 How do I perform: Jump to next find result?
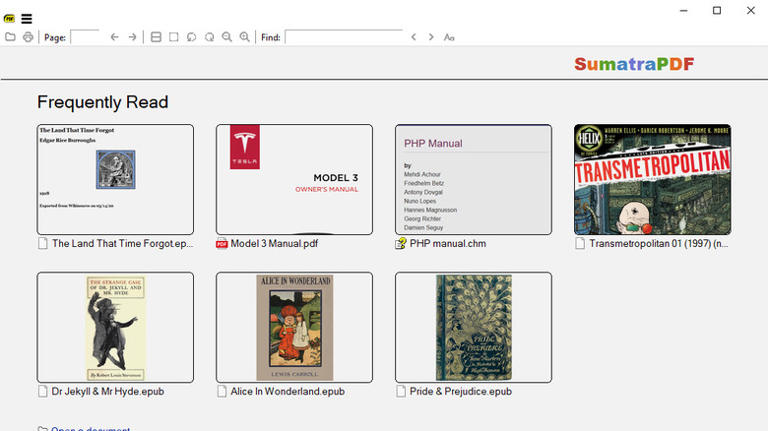(432, 37)
